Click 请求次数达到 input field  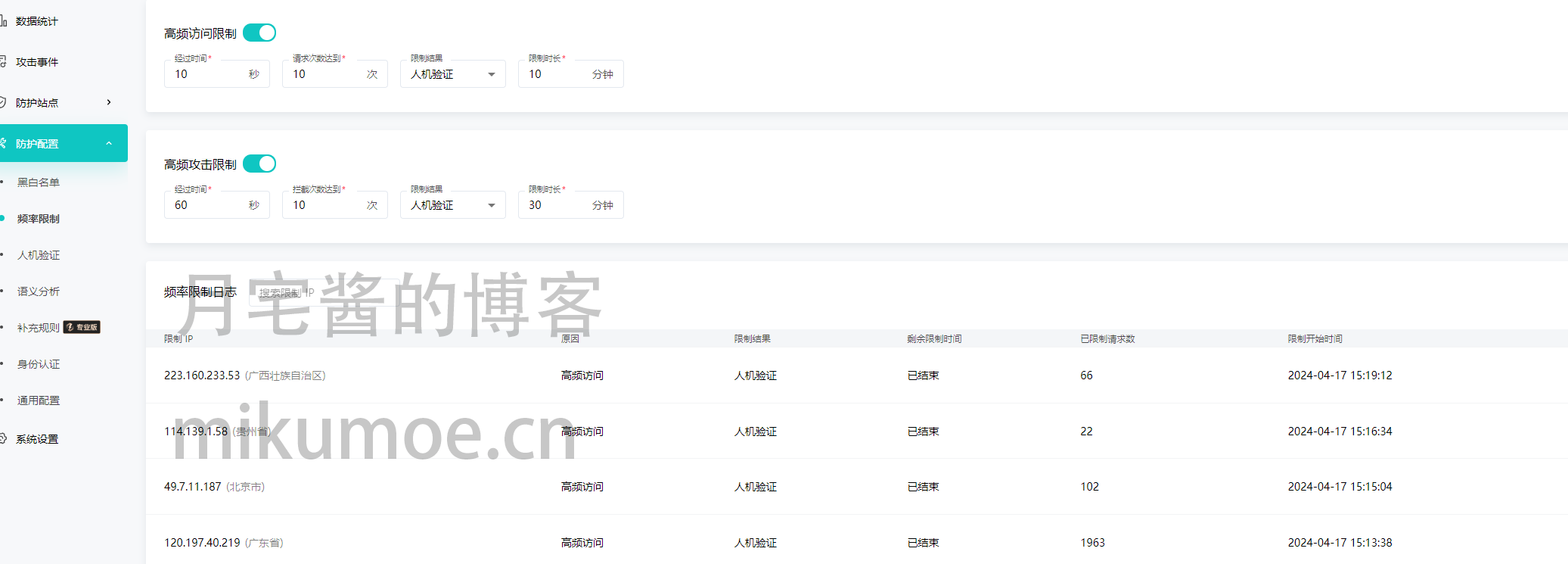coord(334,74)
